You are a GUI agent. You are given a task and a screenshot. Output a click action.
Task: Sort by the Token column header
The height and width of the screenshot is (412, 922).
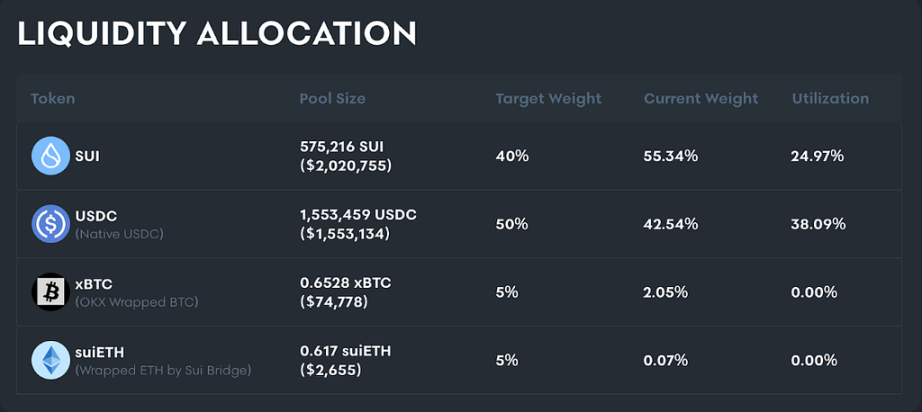(x=53, y=99)
